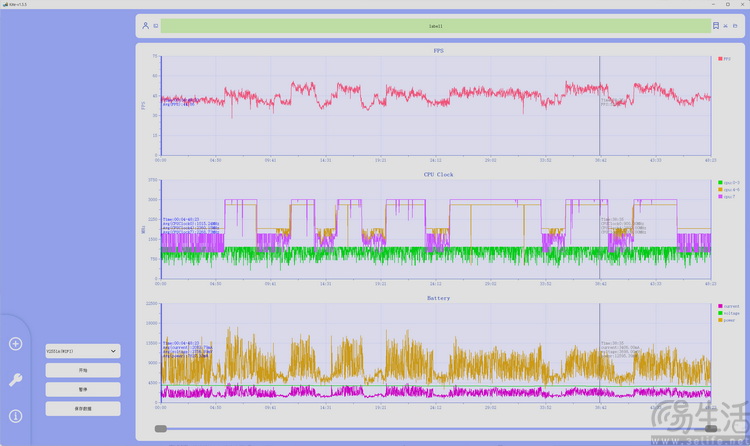Click the add (plus) icon in sidebar

click(16, 344)
